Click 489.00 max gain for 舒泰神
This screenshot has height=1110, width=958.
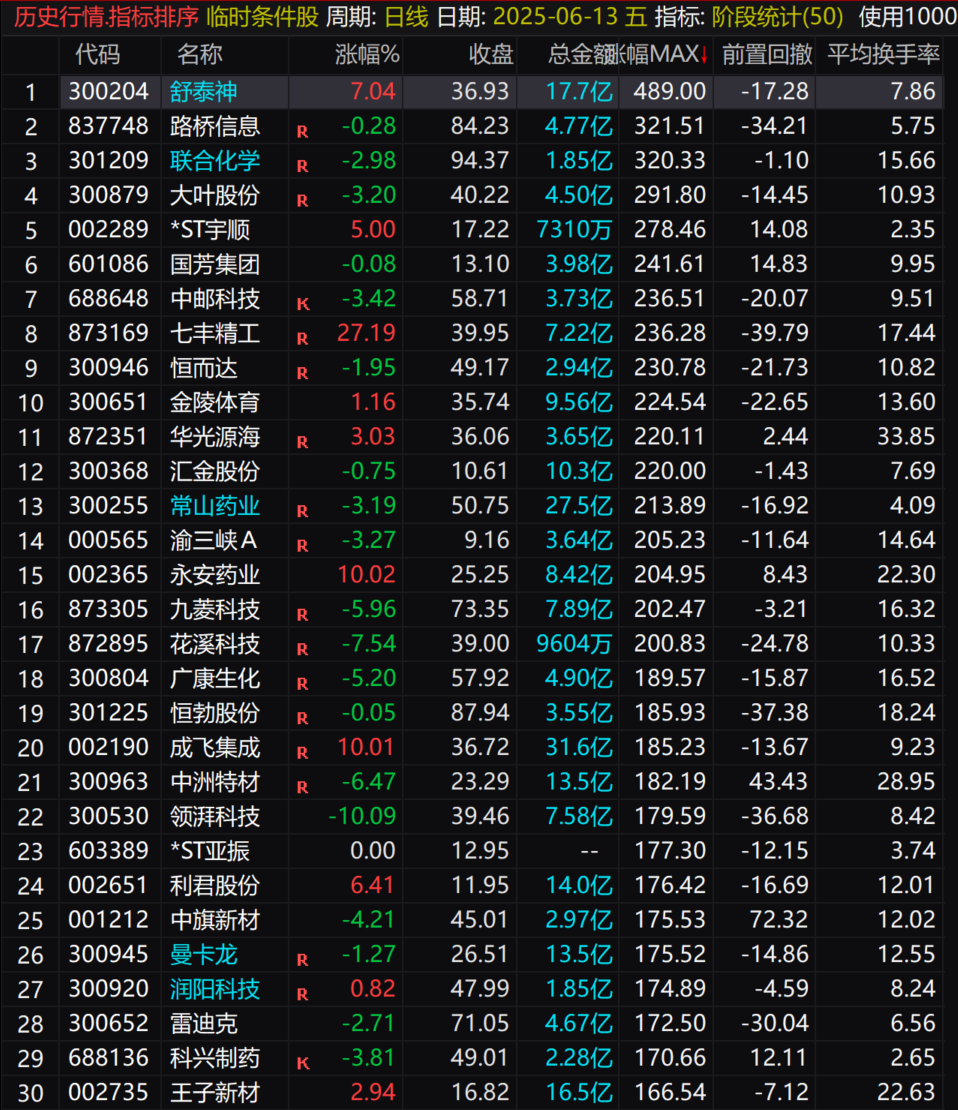[x=670, y=91]
